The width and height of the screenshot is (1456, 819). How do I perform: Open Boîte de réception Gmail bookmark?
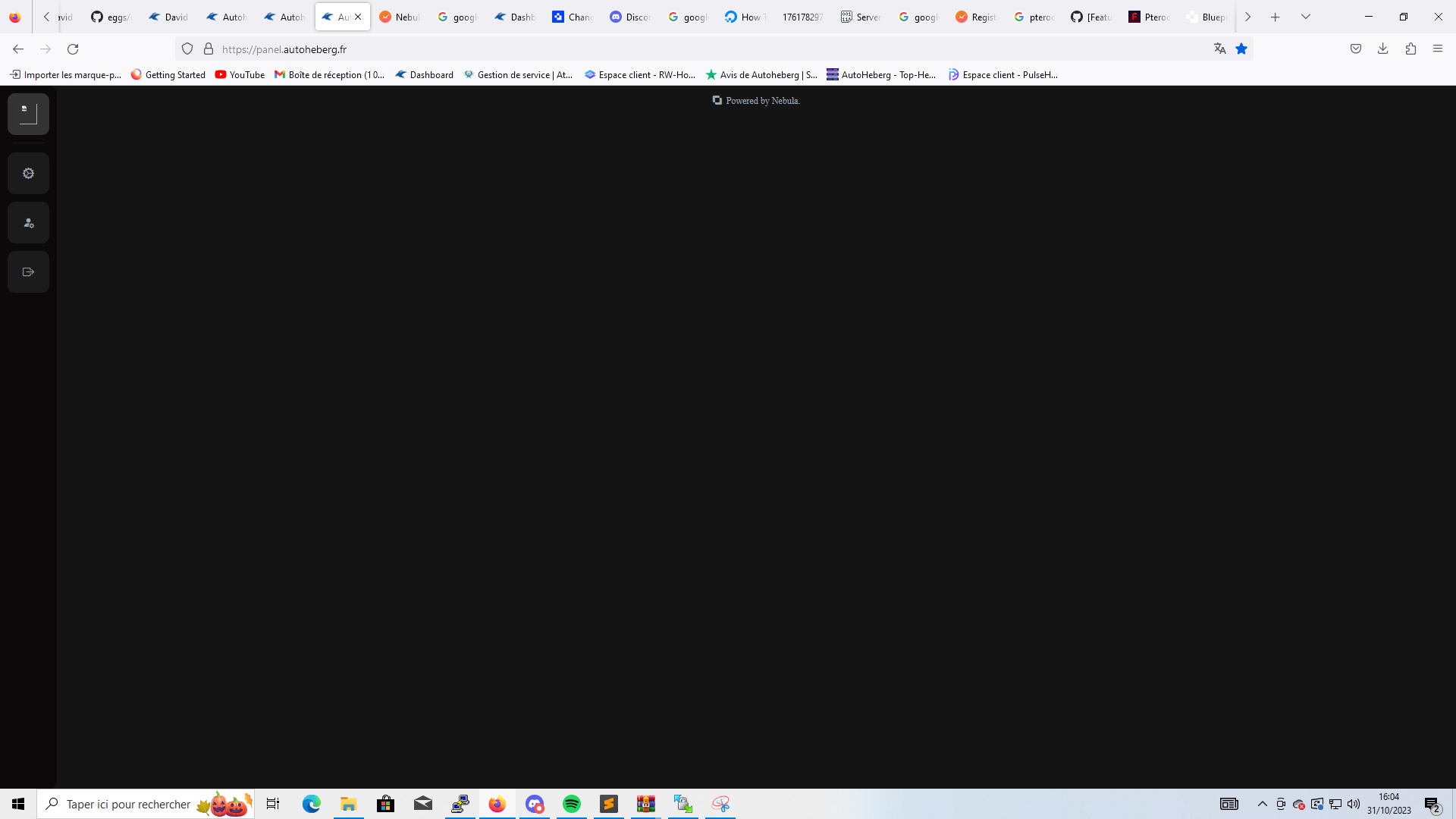tap(329, 74)
